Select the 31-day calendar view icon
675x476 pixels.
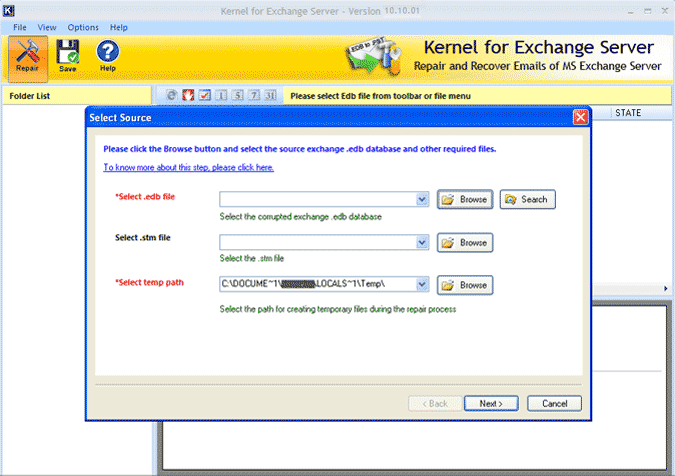point(270,95)
